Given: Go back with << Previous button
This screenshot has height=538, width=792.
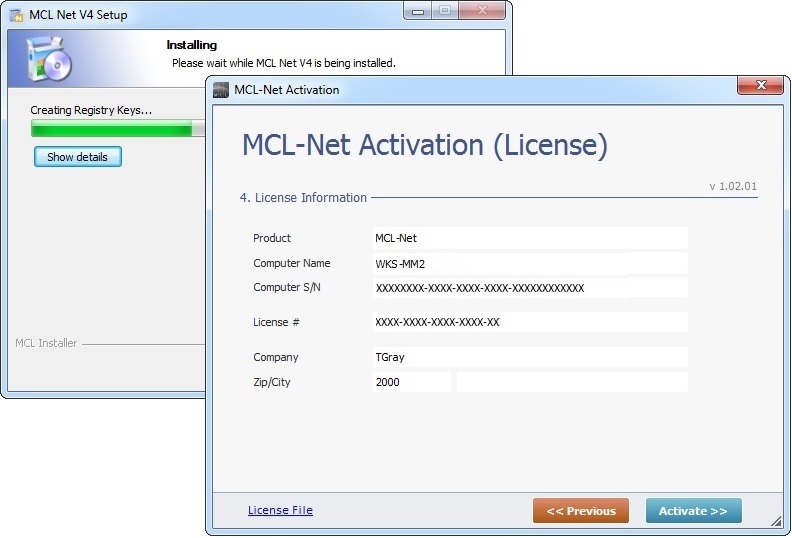Looking at the screenshot, I should [x=581, y=511].
